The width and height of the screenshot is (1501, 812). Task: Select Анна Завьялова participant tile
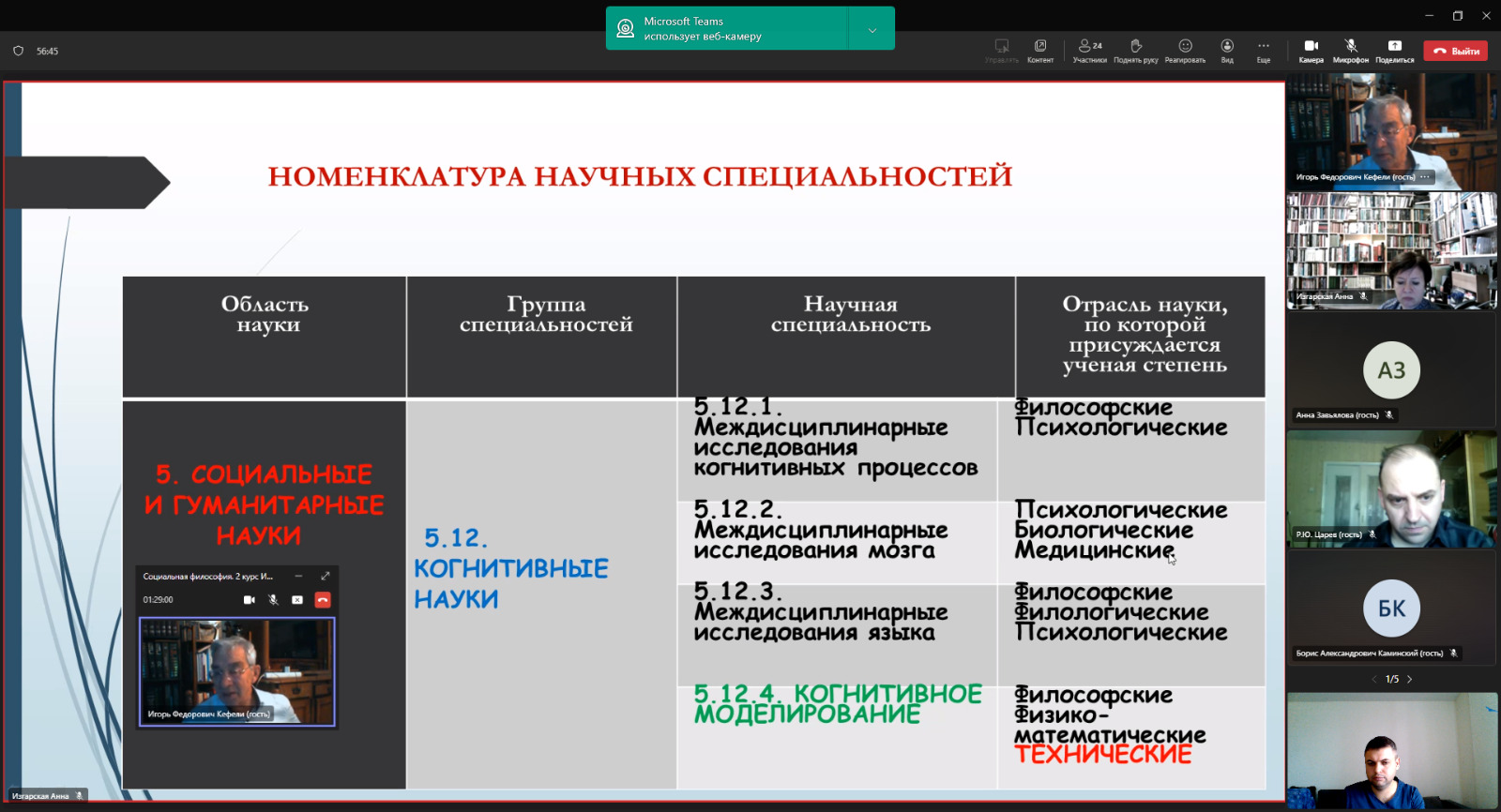point(1391,370)
